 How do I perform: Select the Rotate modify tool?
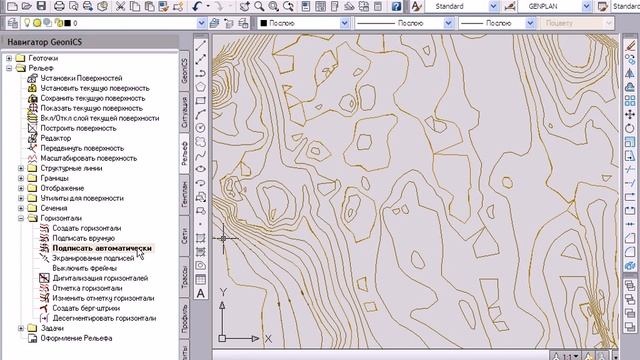click(630, 128)
